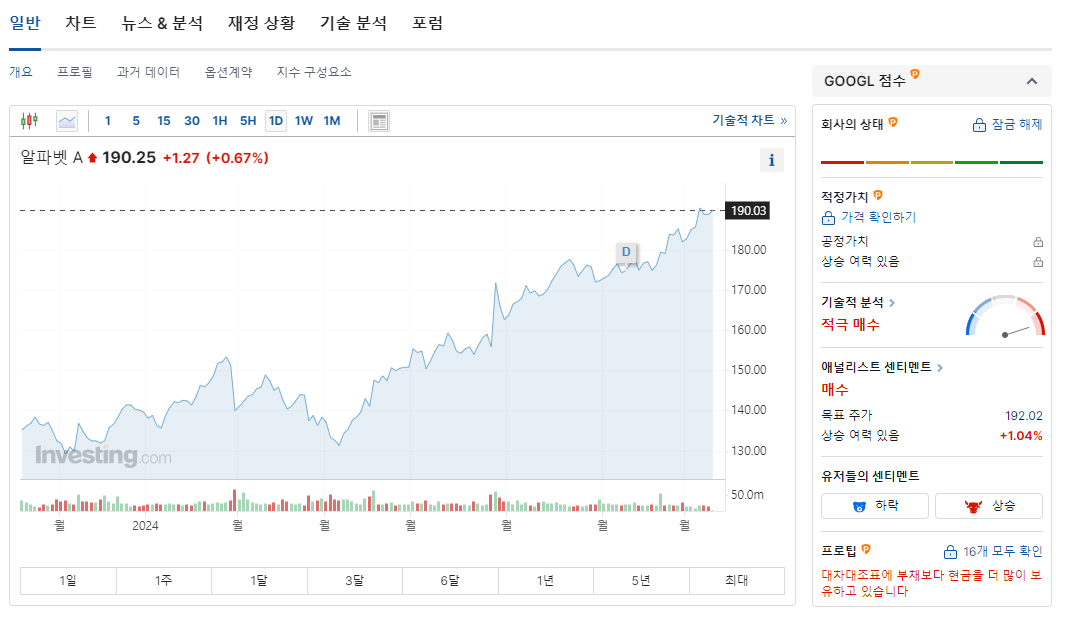This screenshot has height=632, width=1074.
Task: Click Pro badge next to 적정가치
Action: coord(878,195)
